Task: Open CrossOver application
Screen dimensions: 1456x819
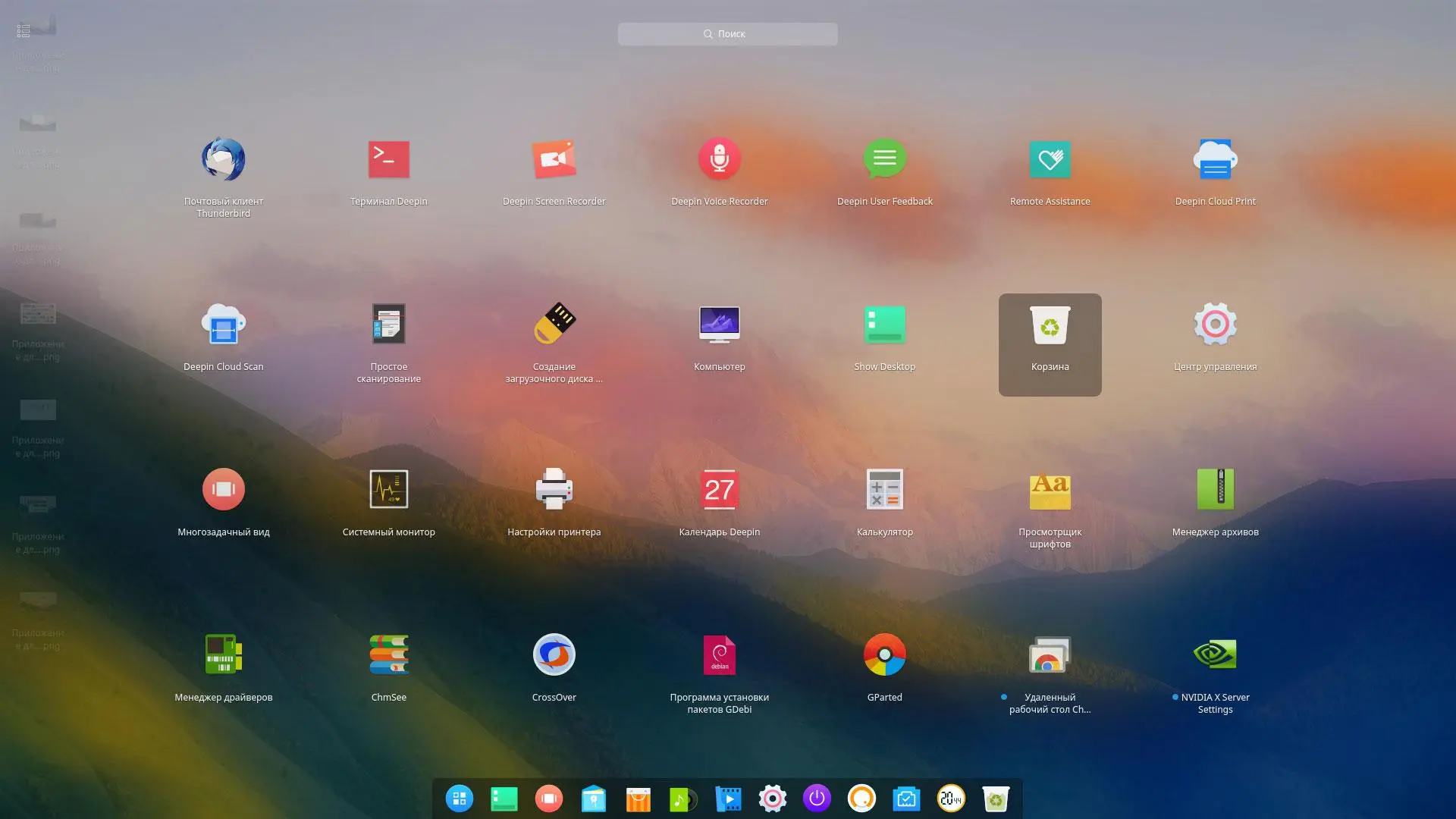Action: click(554, 654)
